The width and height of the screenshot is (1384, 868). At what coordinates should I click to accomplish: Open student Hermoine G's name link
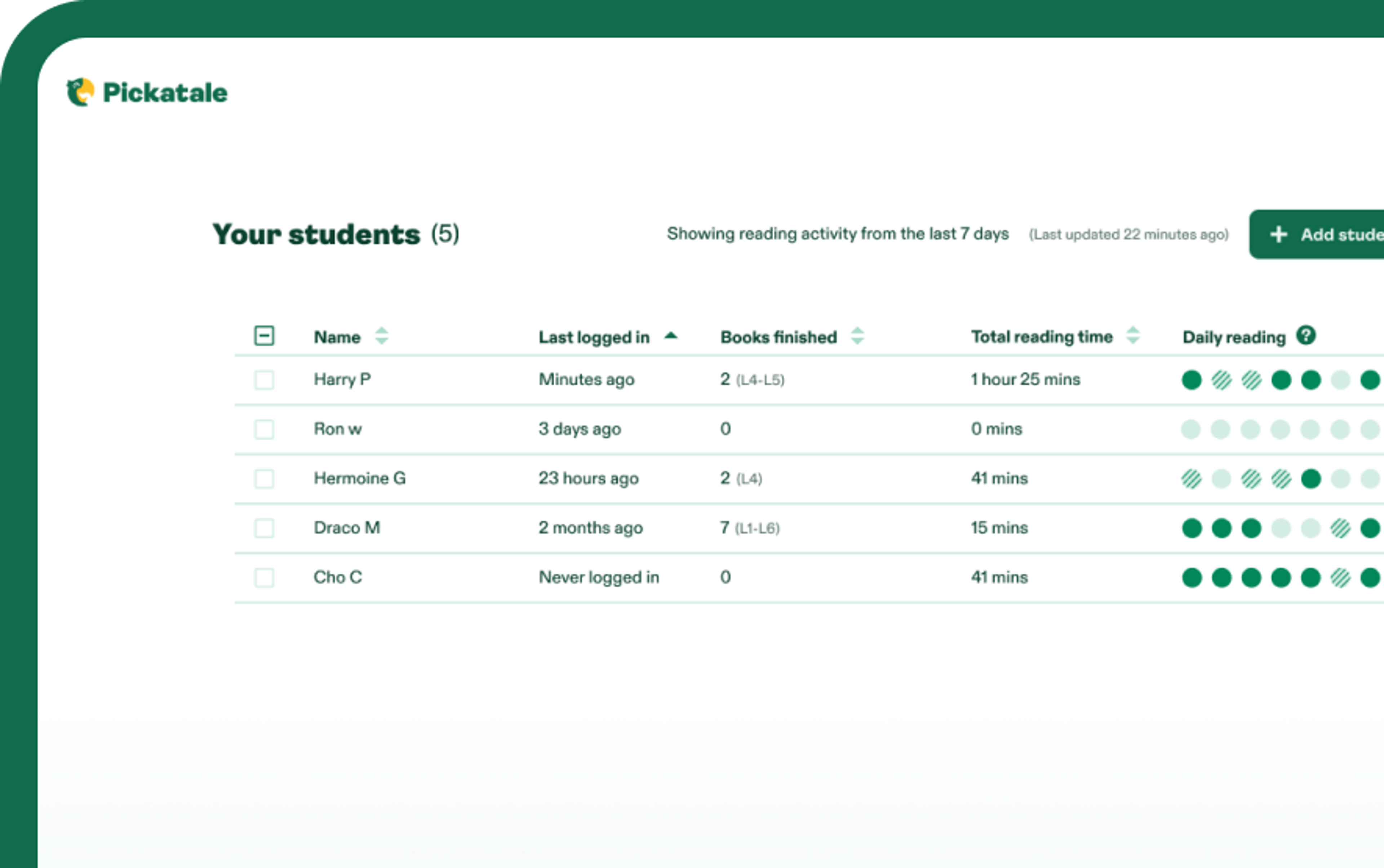pos(359,478)
